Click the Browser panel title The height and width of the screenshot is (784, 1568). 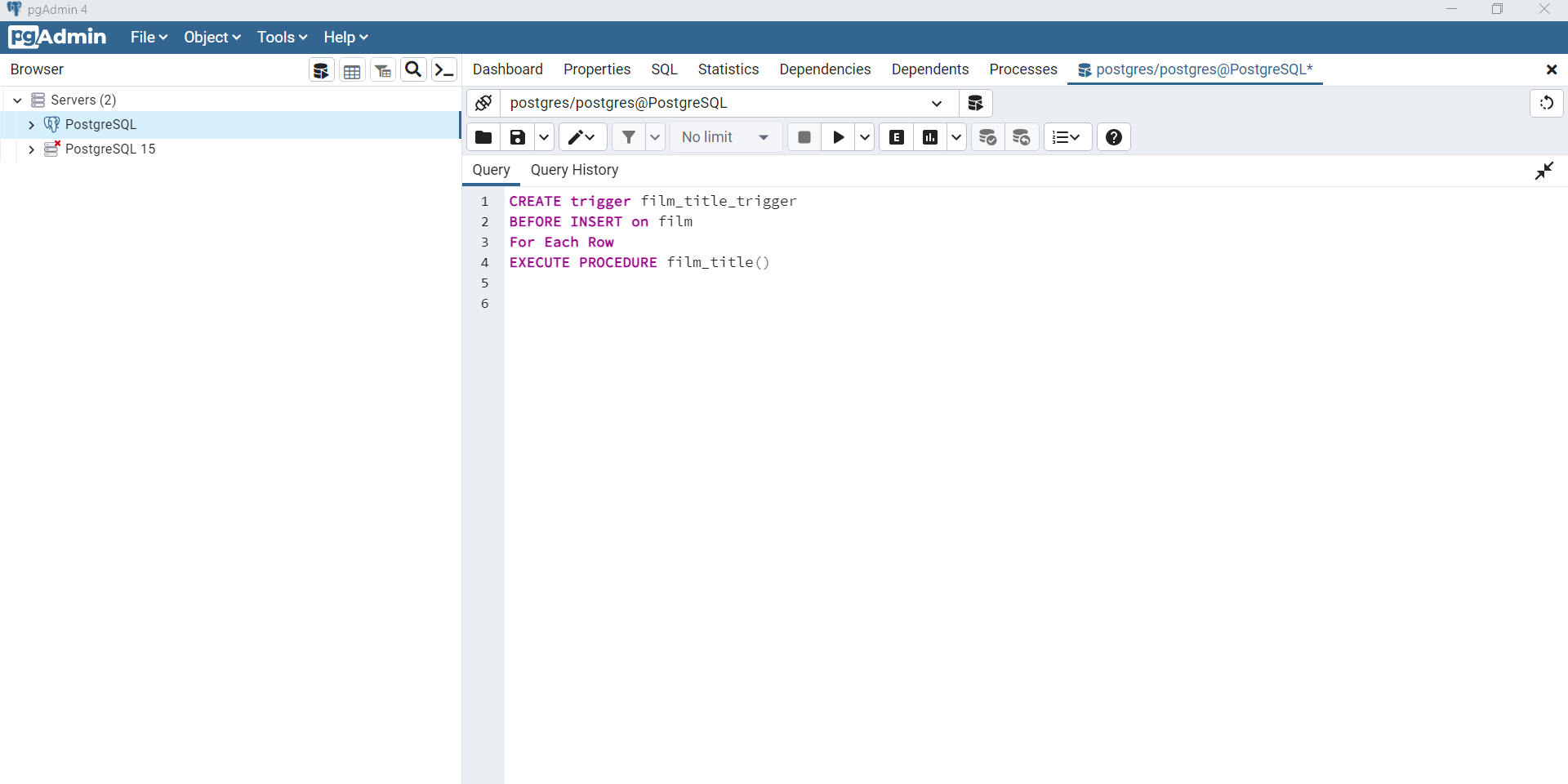(37, 69)
